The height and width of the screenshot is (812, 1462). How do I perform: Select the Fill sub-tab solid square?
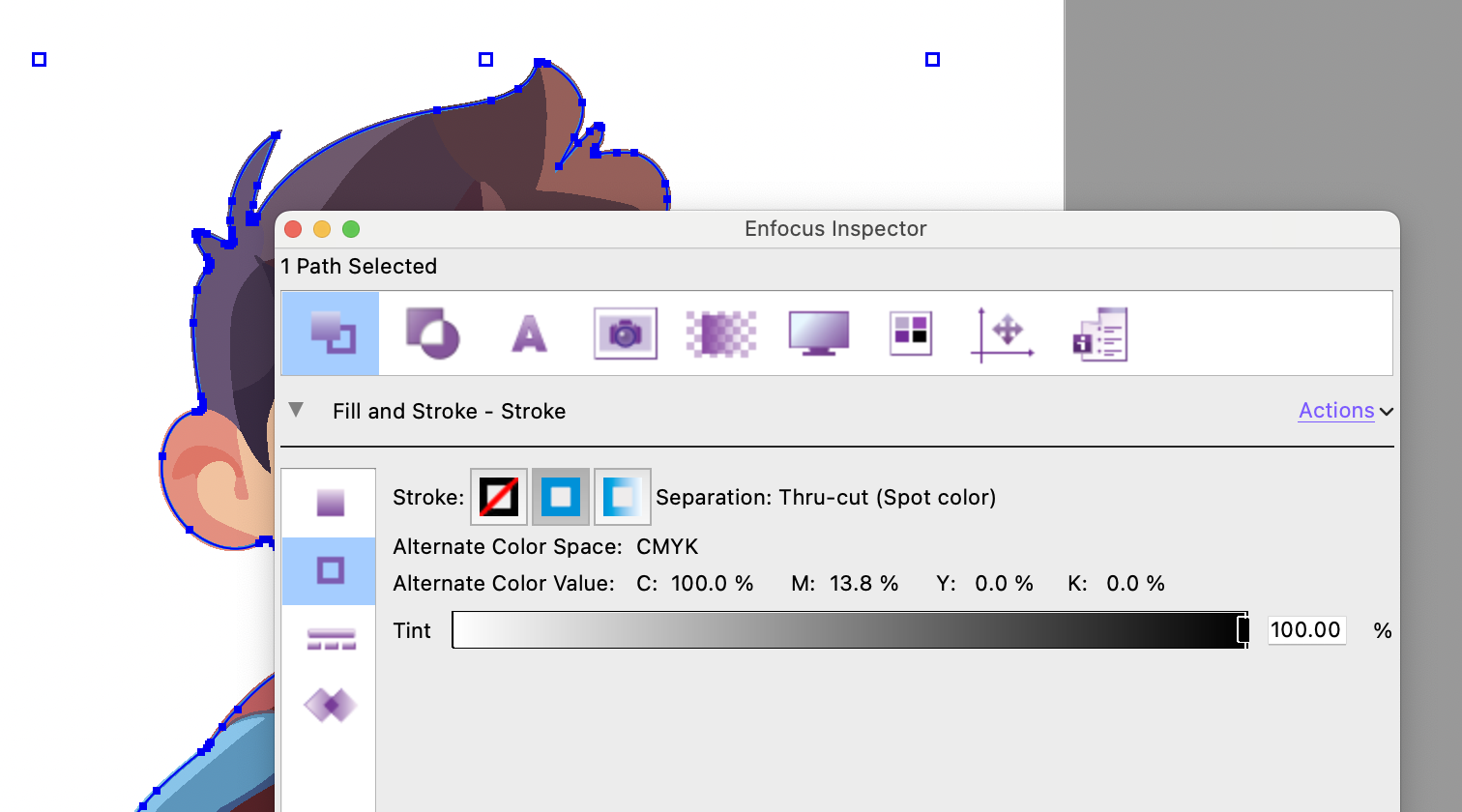pos(330,503)
